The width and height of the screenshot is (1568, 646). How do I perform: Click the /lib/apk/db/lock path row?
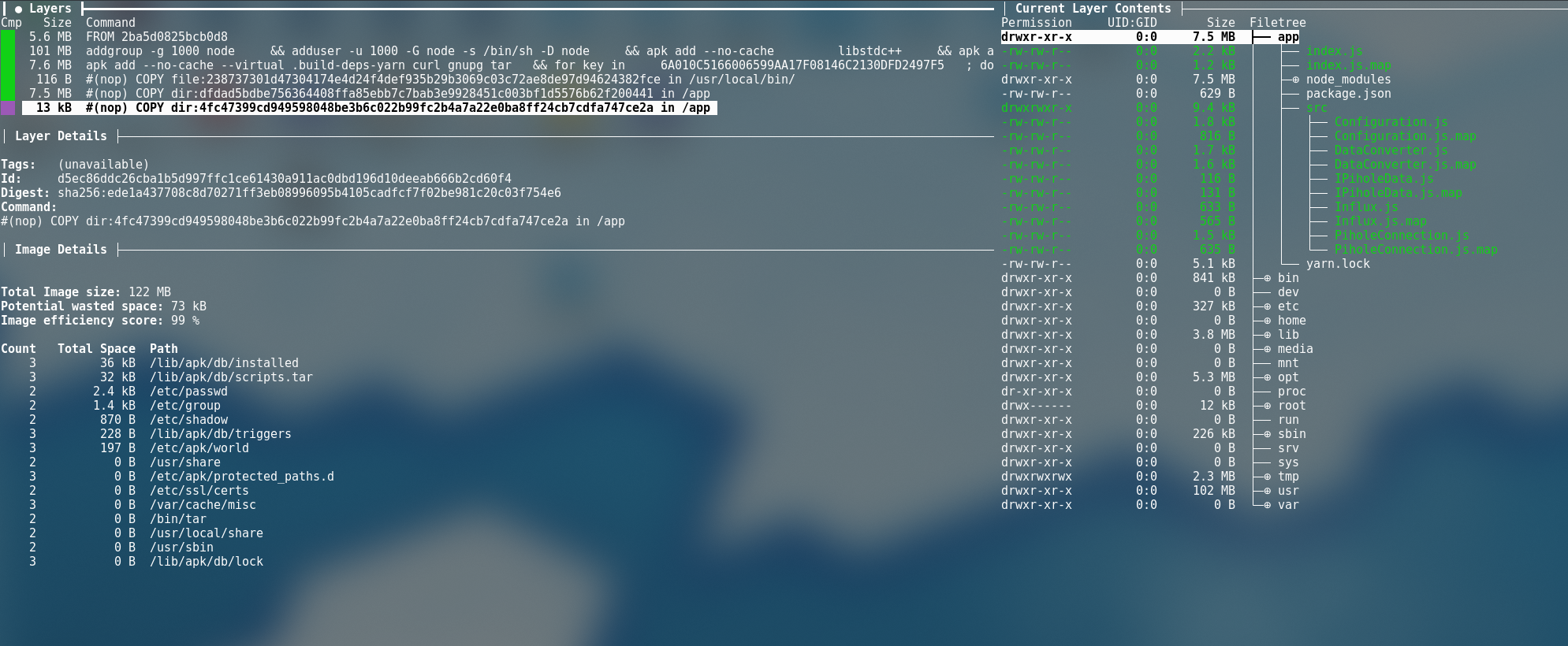click(207, 562)
